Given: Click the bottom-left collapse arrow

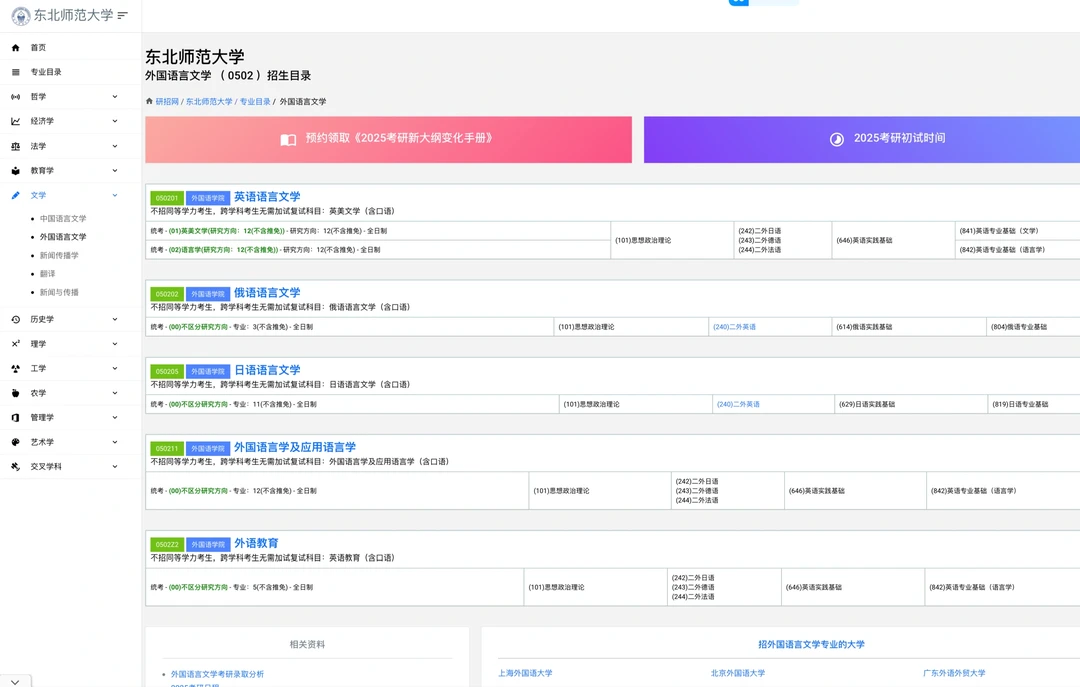Looking at the screenshot, I should click(x=15, y=681).
